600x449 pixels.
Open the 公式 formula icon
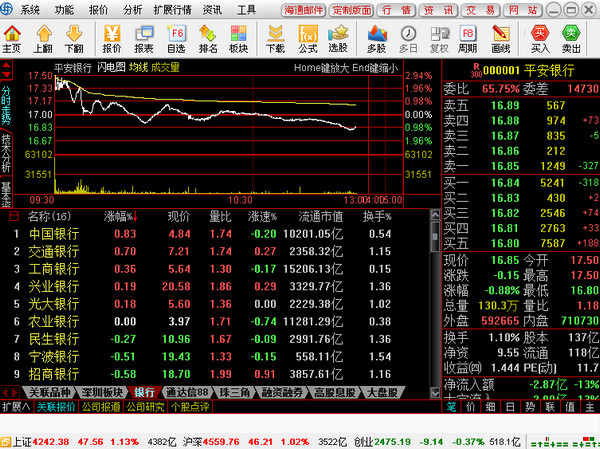(x=307, y=40)
